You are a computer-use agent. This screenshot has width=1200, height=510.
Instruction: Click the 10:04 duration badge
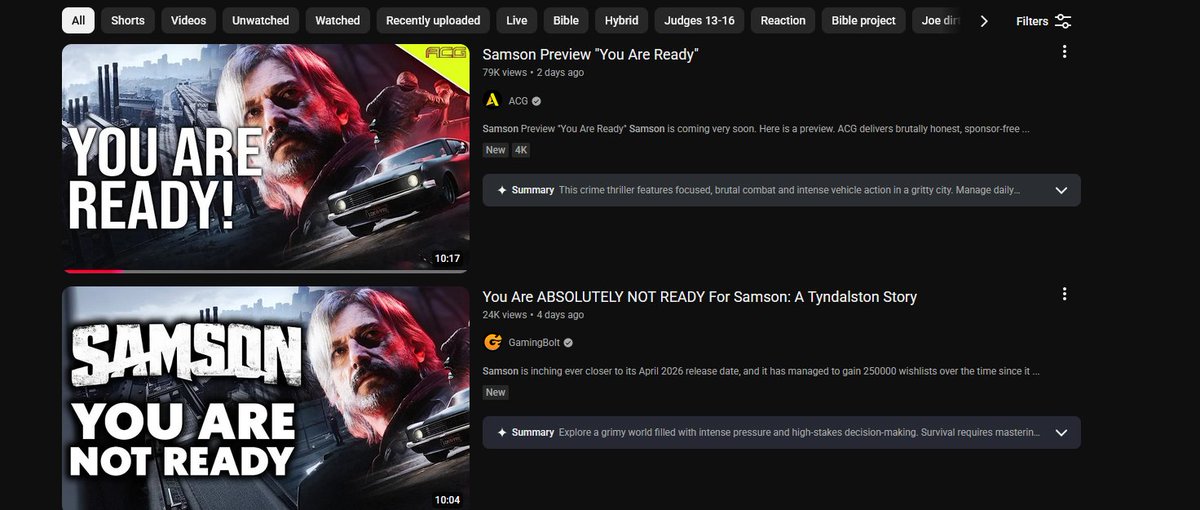pyautogui.click(x=447, y=499)
